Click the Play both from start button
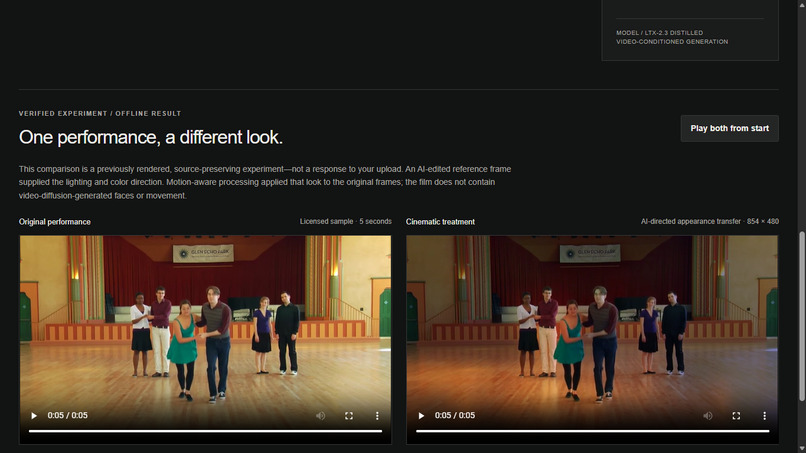The width and height of the screenshot is (806, 453). tap(729, 129)
